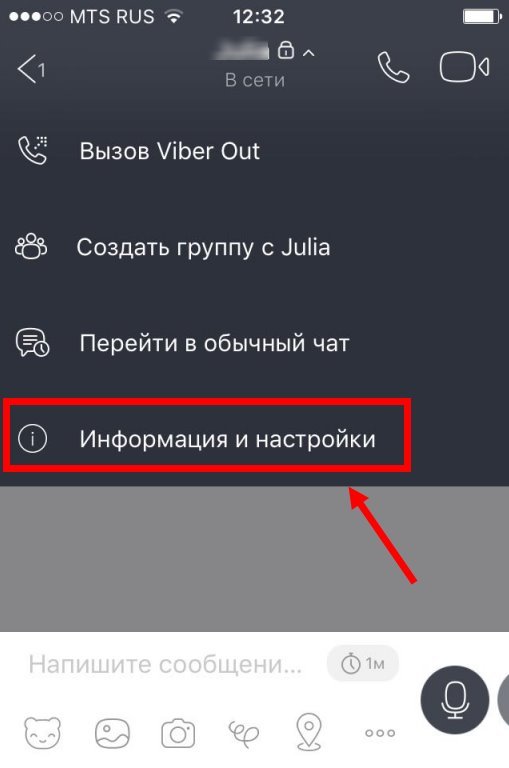
Task: Open photo gallery icon in bottom toolbar
Action: 112,733
